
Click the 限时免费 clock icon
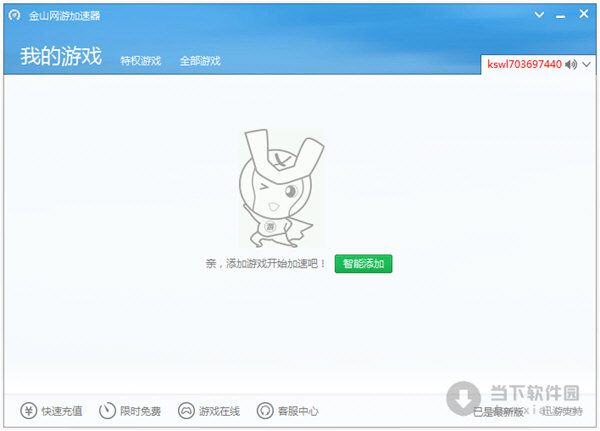[x=107, y=411]
